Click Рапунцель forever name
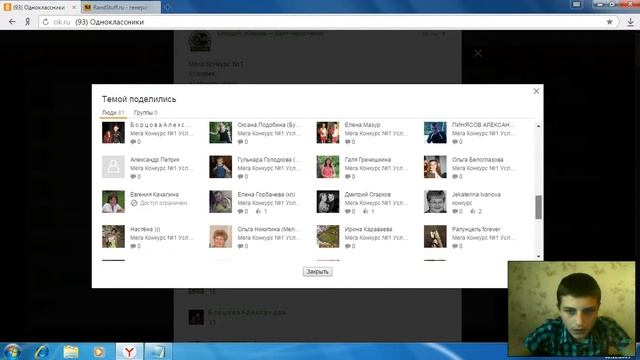640x360 pixels. click(x=476, y=229)
